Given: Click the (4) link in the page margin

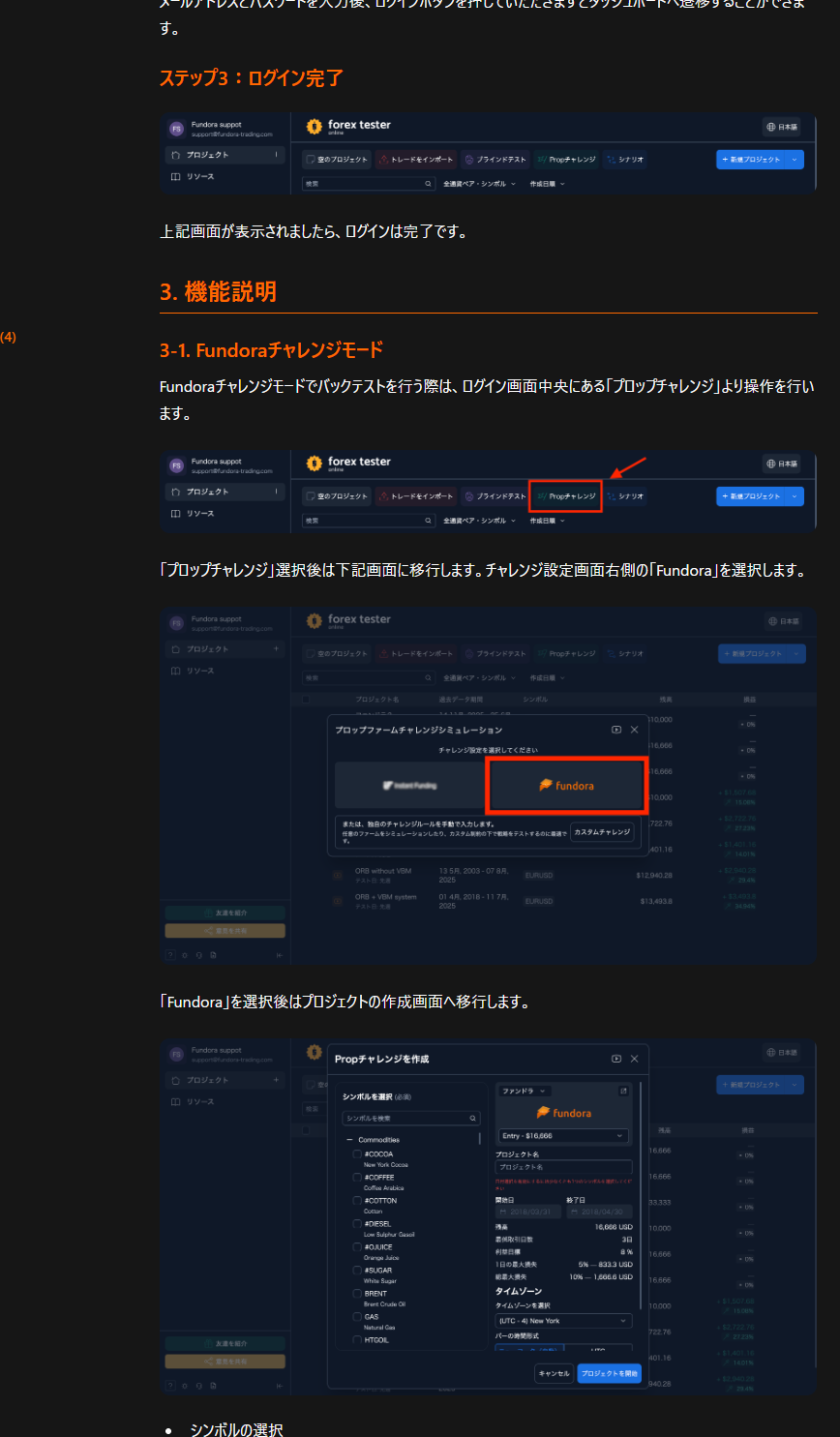Looking at the screenshot, I should coord(8,337).
